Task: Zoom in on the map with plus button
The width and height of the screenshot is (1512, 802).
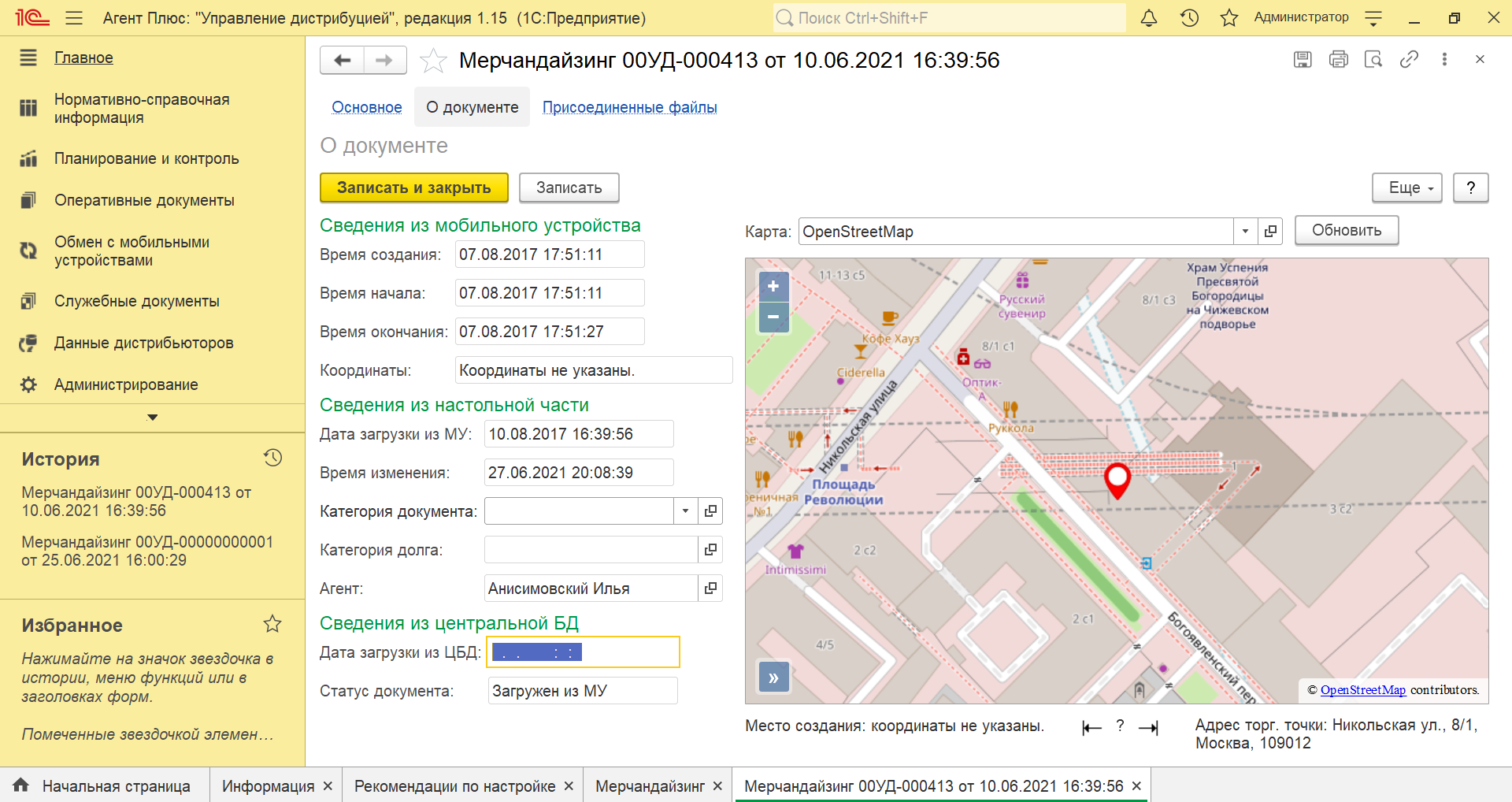Action: point(773,286)
